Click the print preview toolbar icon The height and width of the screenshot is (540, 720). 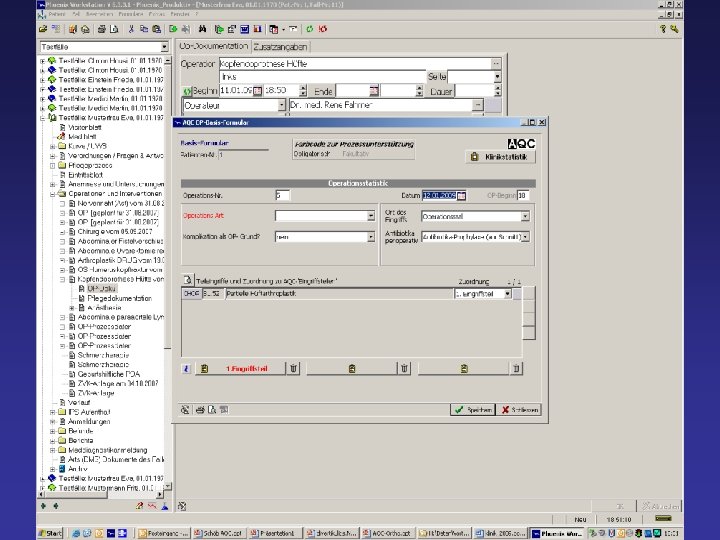click(x=114, y=29)
